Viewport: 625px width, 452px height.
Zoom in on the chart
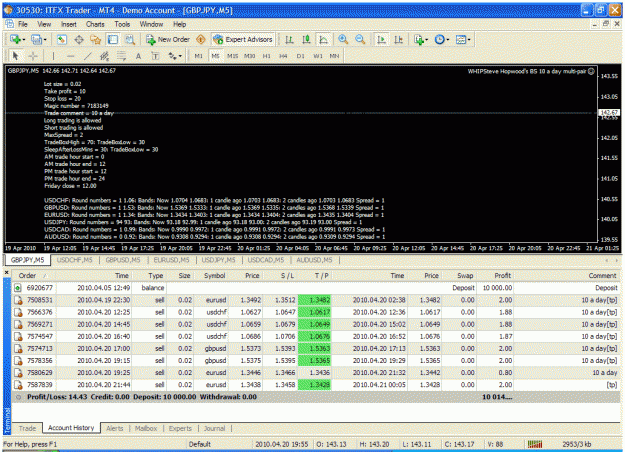click(343, 39)
